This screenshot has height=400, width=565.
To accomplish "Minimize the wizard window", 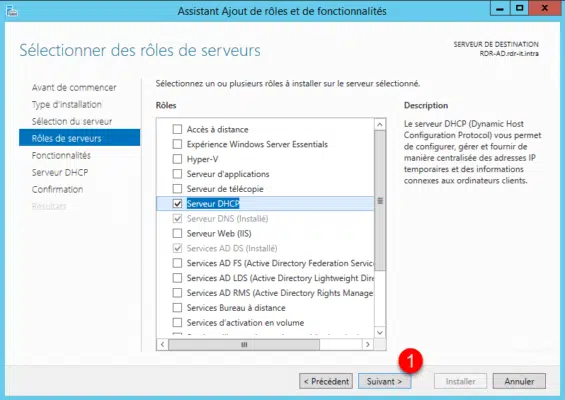I will [x=500, y=9].
